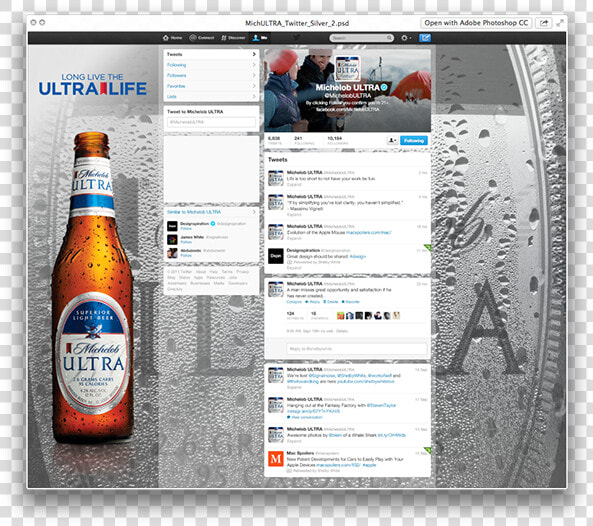
Task: Select Tweets in the profile sidebar list
Action: [211, 54]
